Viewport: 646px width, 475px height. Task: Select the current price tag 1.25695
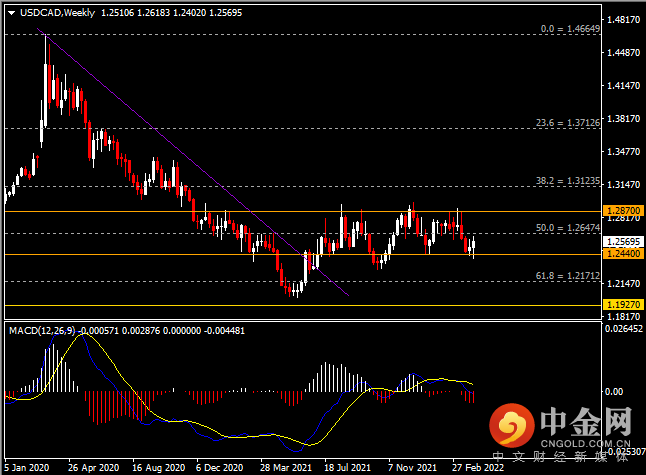point(623,242)
